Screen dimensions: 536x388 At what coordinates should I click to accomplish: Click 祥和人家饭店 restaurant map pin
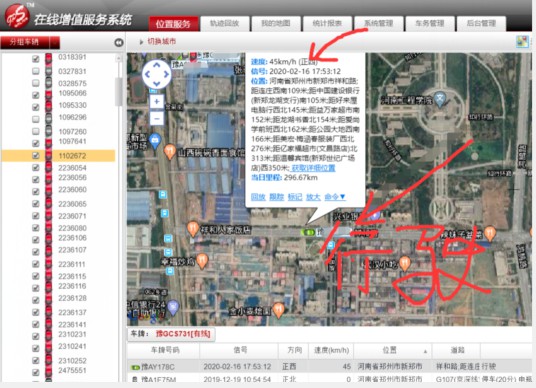coord(193,229)
